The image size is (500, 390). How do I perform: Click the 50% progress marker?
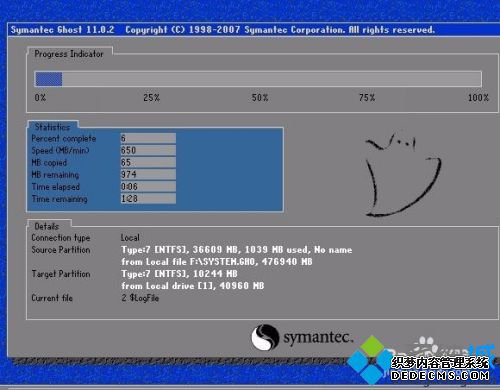click(x=260, y=98)
